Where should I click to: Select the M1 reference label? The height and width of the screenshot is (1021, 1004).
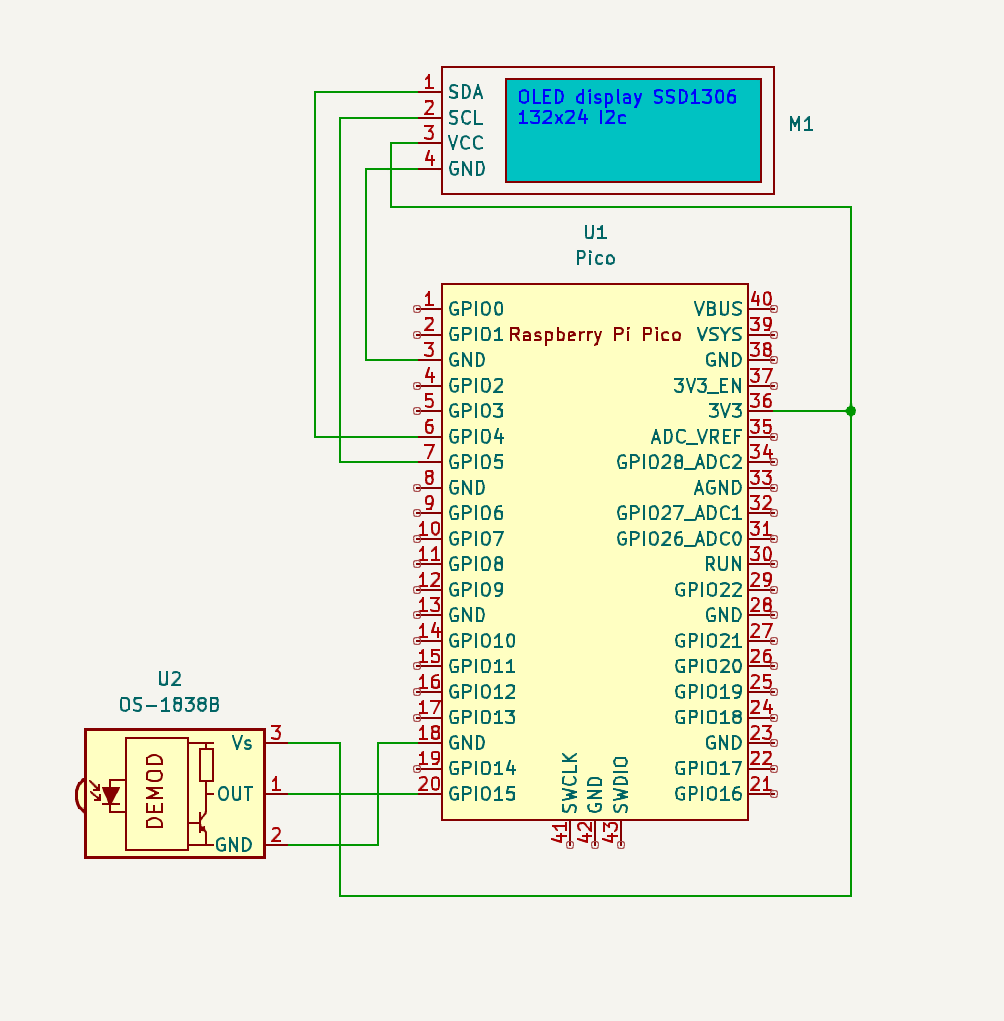click(801, 124)
